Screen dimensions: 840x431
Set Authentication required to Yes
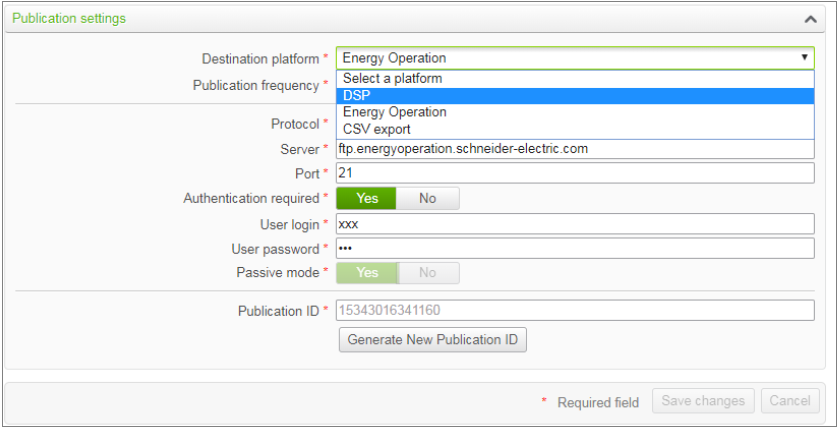tap(366, 198)
